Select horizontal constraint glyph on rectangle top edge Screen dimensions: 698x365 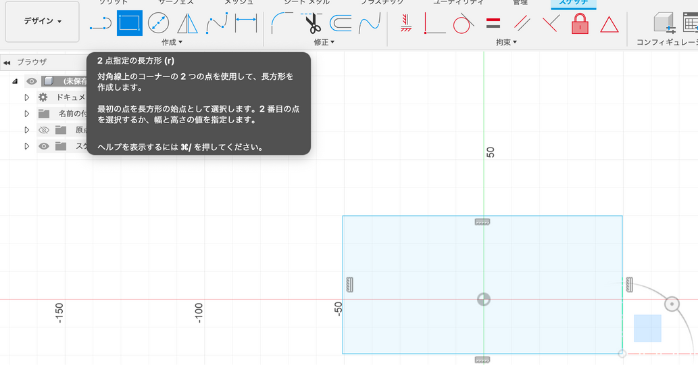(483, 222)
